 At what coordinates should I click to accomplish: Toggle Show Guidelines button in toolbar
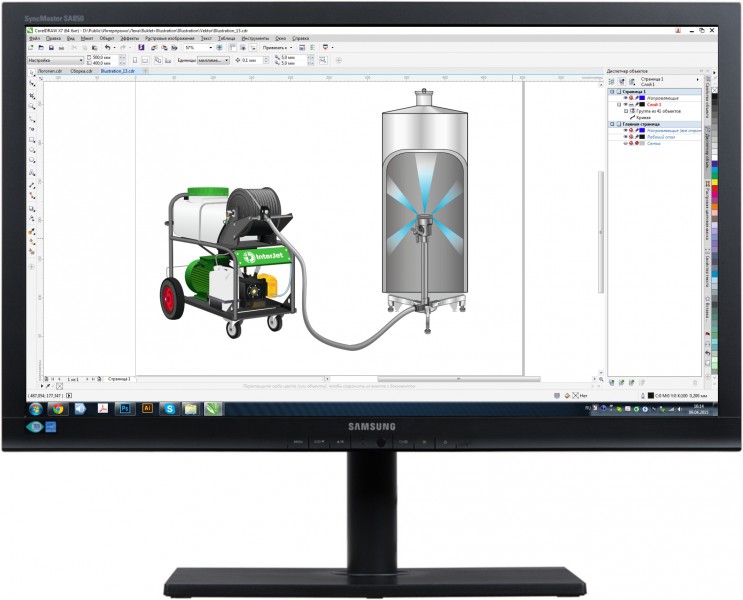(x=253, y=47)
